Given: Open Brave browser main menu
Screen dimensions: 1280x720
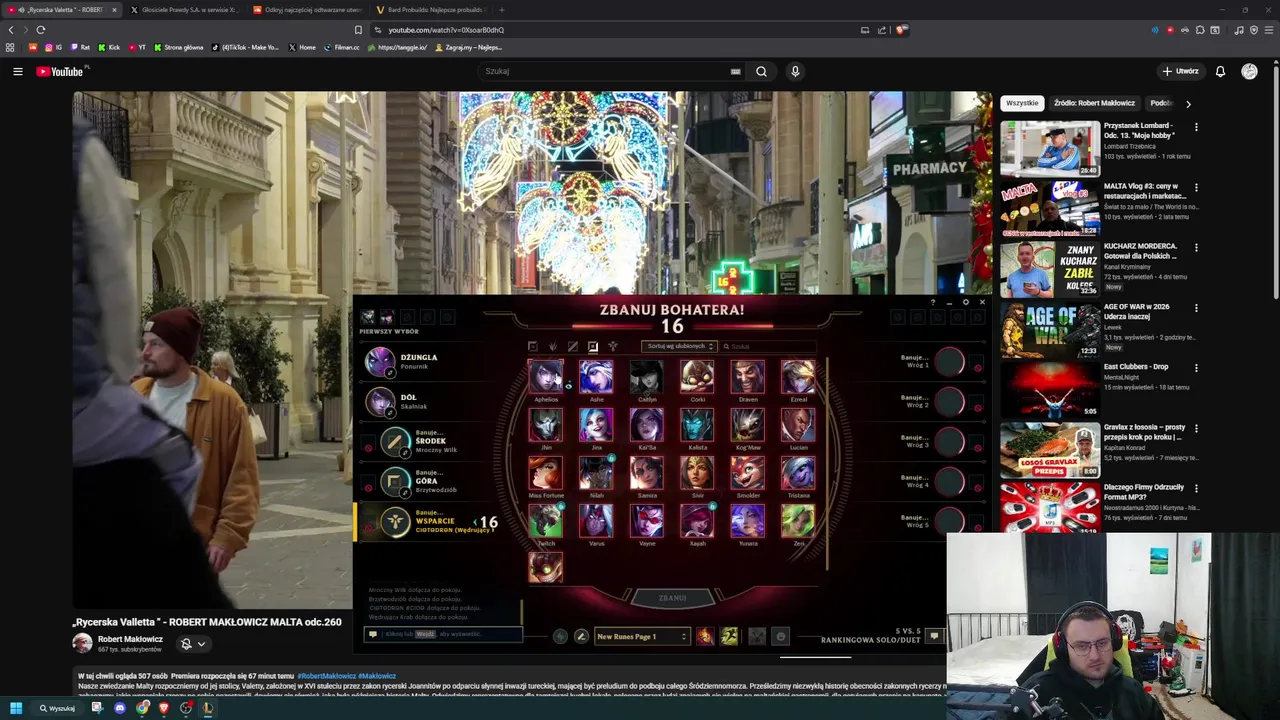Looking at the screenshot, I should tap(1269, 30).
